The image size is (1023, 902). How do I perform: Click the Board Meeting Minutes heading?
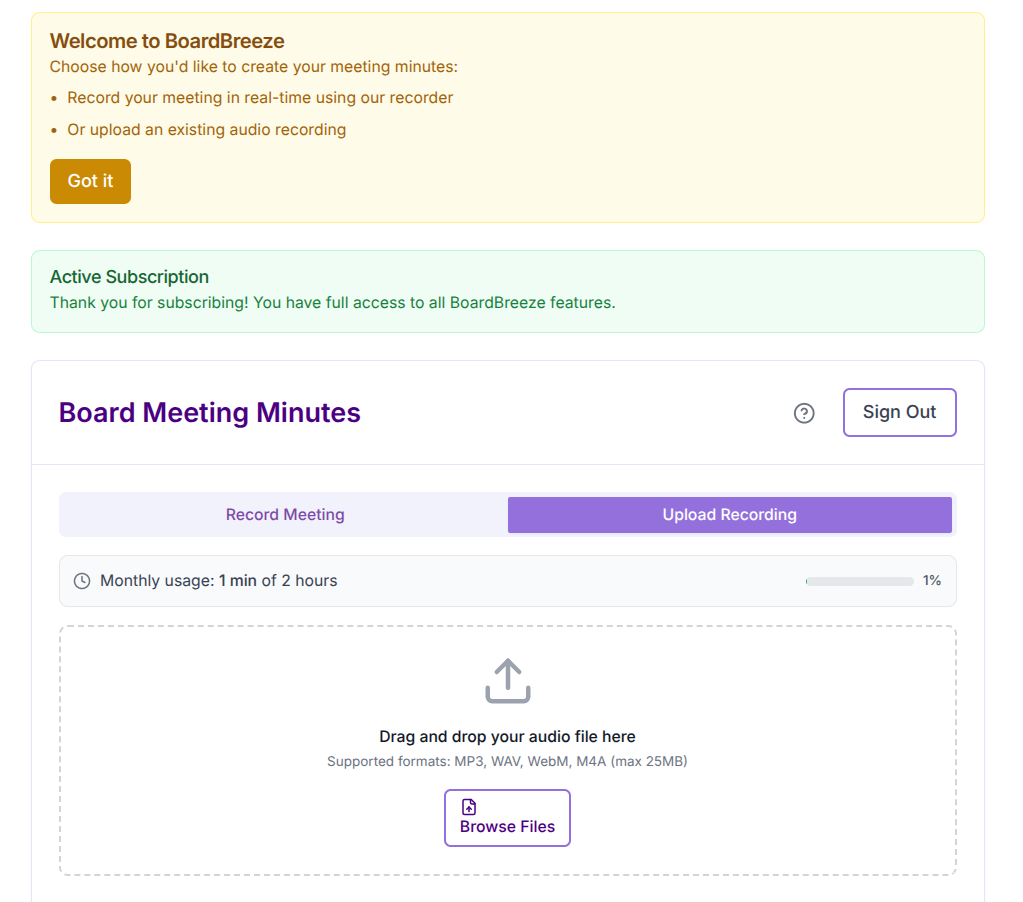[x=209, y=413]
